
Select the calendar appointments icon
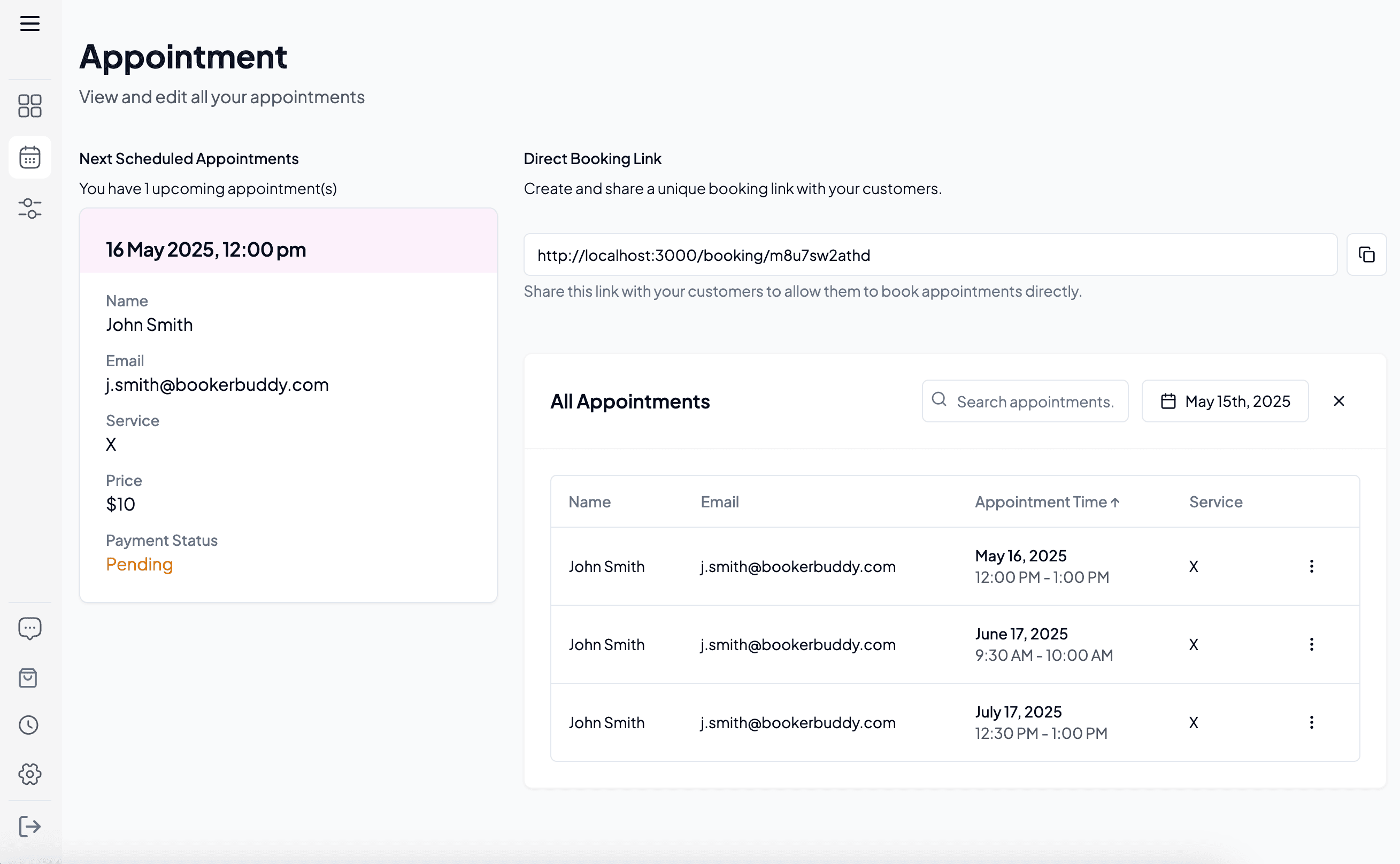[x=29, y=157]
